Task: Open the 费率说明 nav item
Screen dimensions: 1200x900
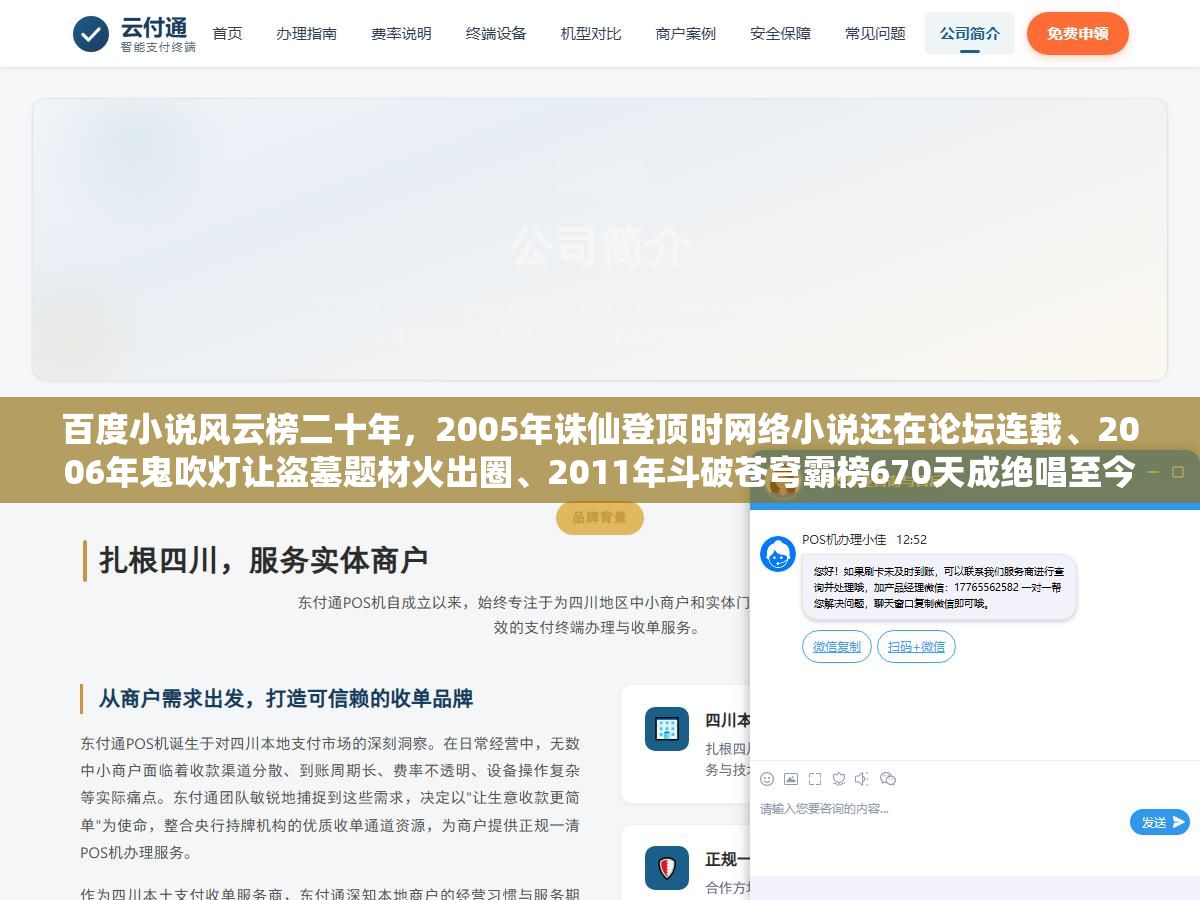Action: (x=401, y=33)
